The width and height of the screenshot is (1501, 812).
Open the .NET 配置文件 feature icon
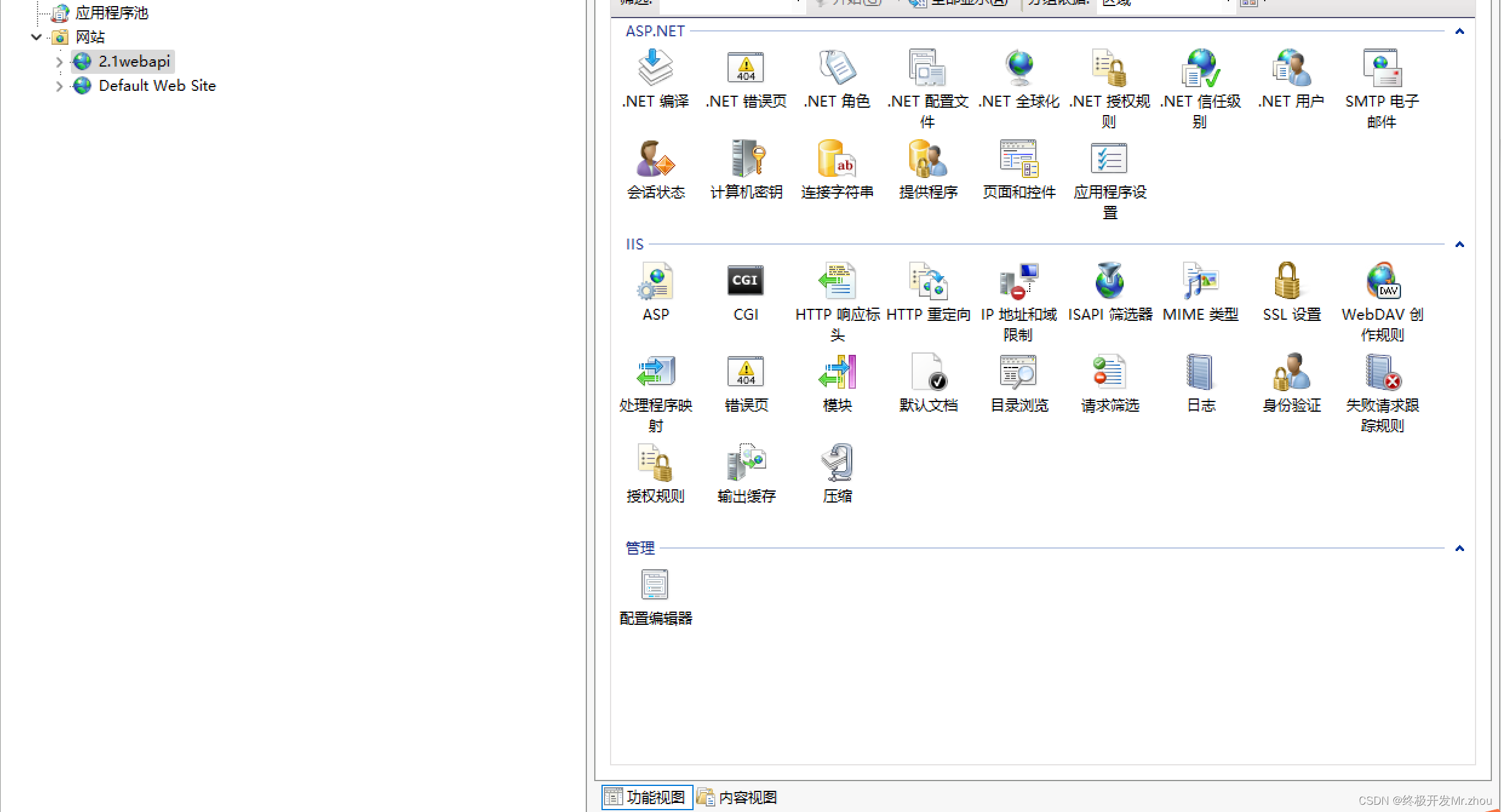(927, 68)
